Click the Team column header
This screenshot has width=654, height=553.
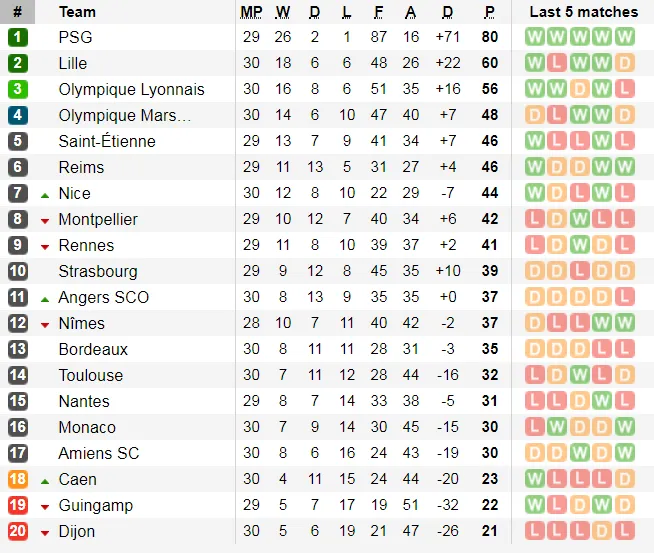pos(77,12)
